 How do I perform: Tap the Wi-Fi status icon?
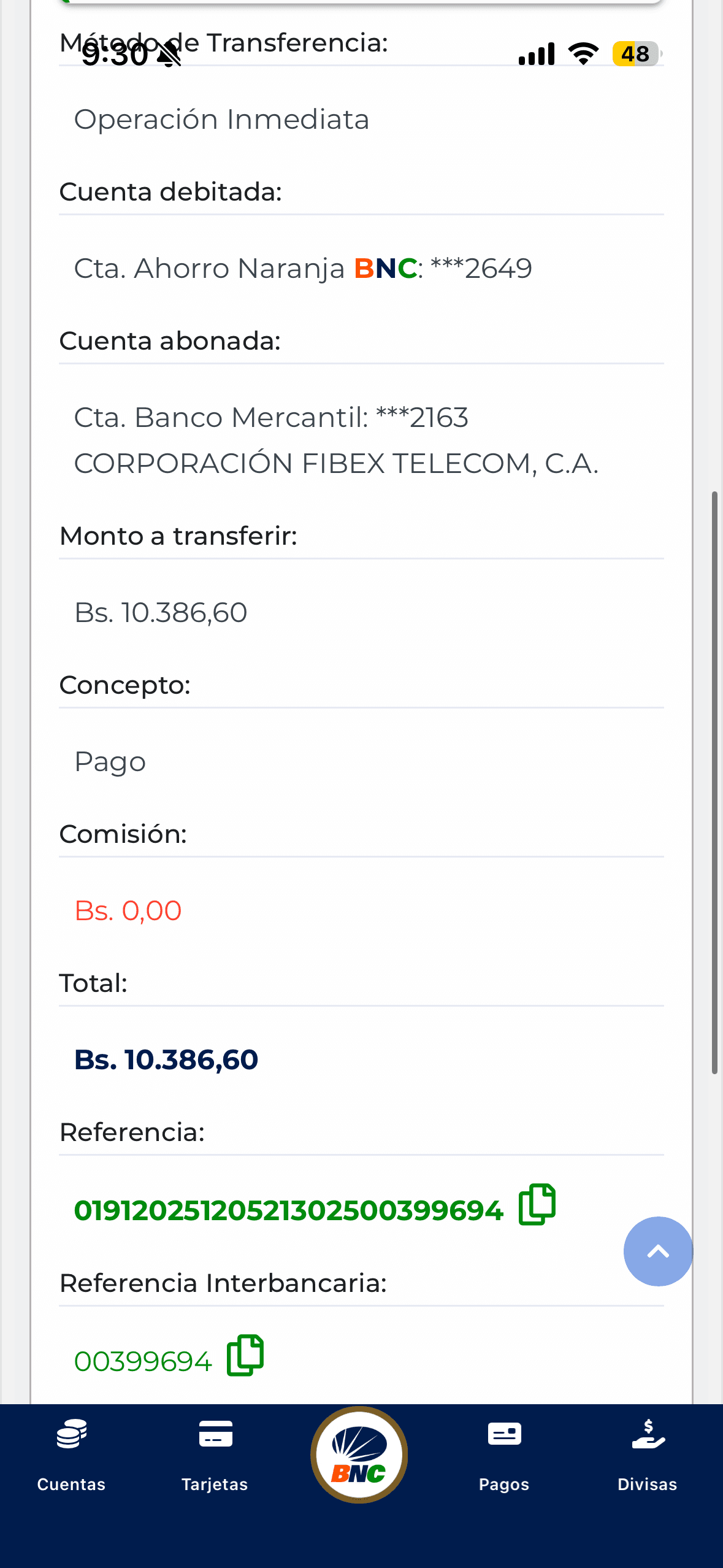pyautogui.click(x=583, y=54)
